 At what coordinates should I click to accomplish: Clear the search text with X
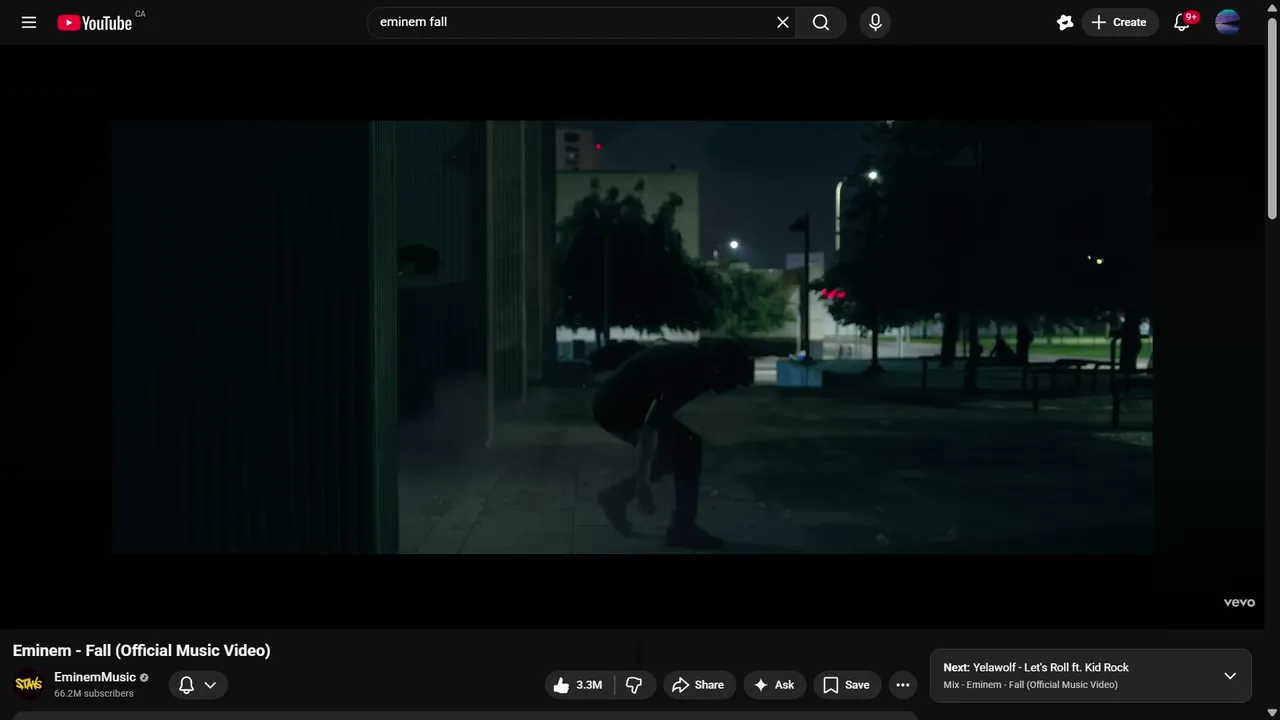(x=783, y=22)
